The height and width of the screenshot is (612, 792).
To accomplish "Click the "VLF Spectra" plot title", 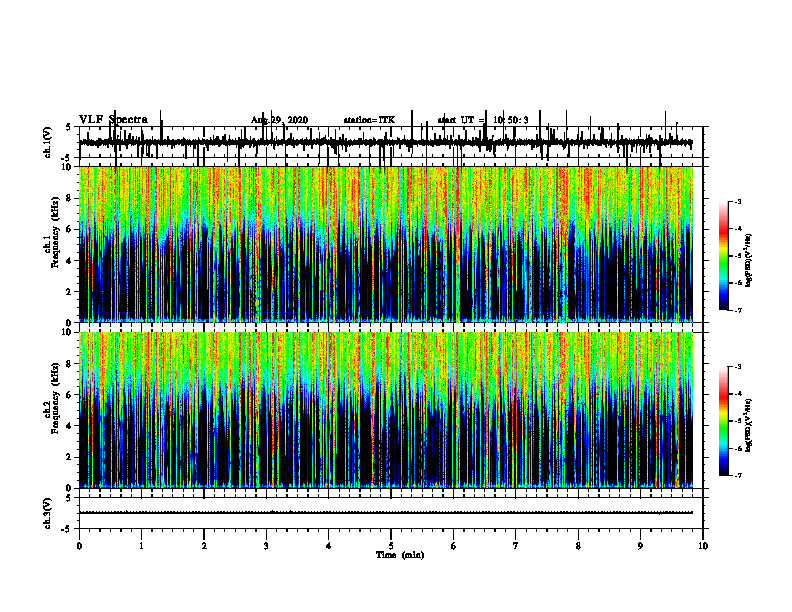I will [113, 120].
